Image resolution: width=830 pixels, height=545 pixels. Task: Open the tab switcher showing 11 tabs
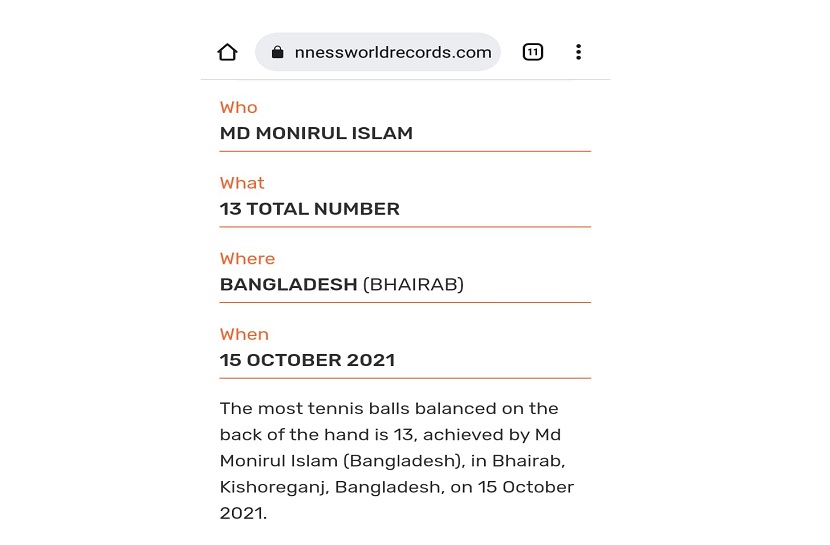coord(533,52)
